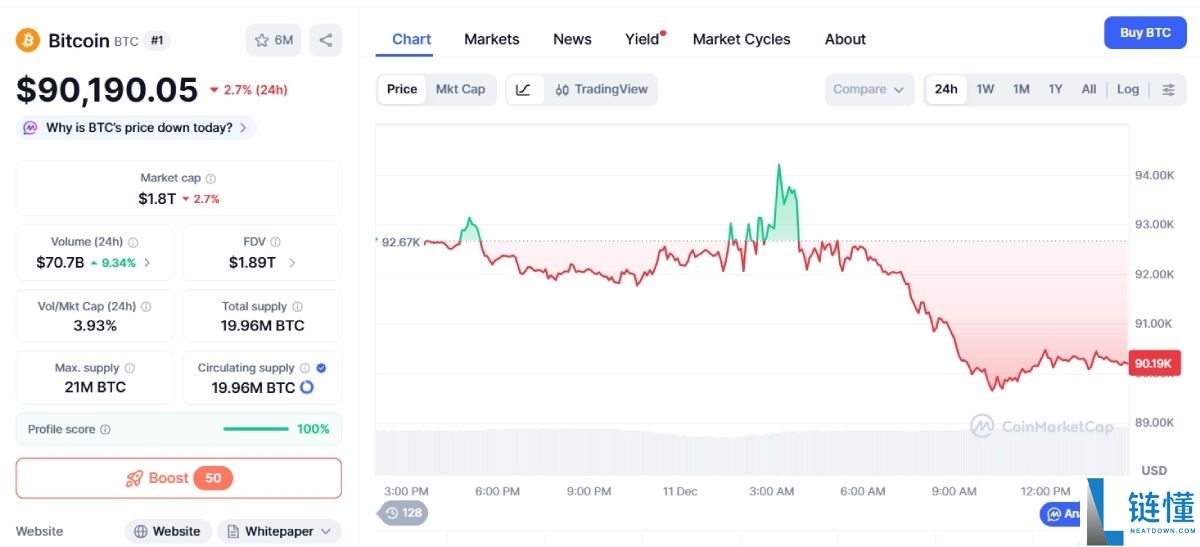Viewport: 1200px width, 547px height.
Task: Click the Boost 50 button
Action: coord(179,478)
